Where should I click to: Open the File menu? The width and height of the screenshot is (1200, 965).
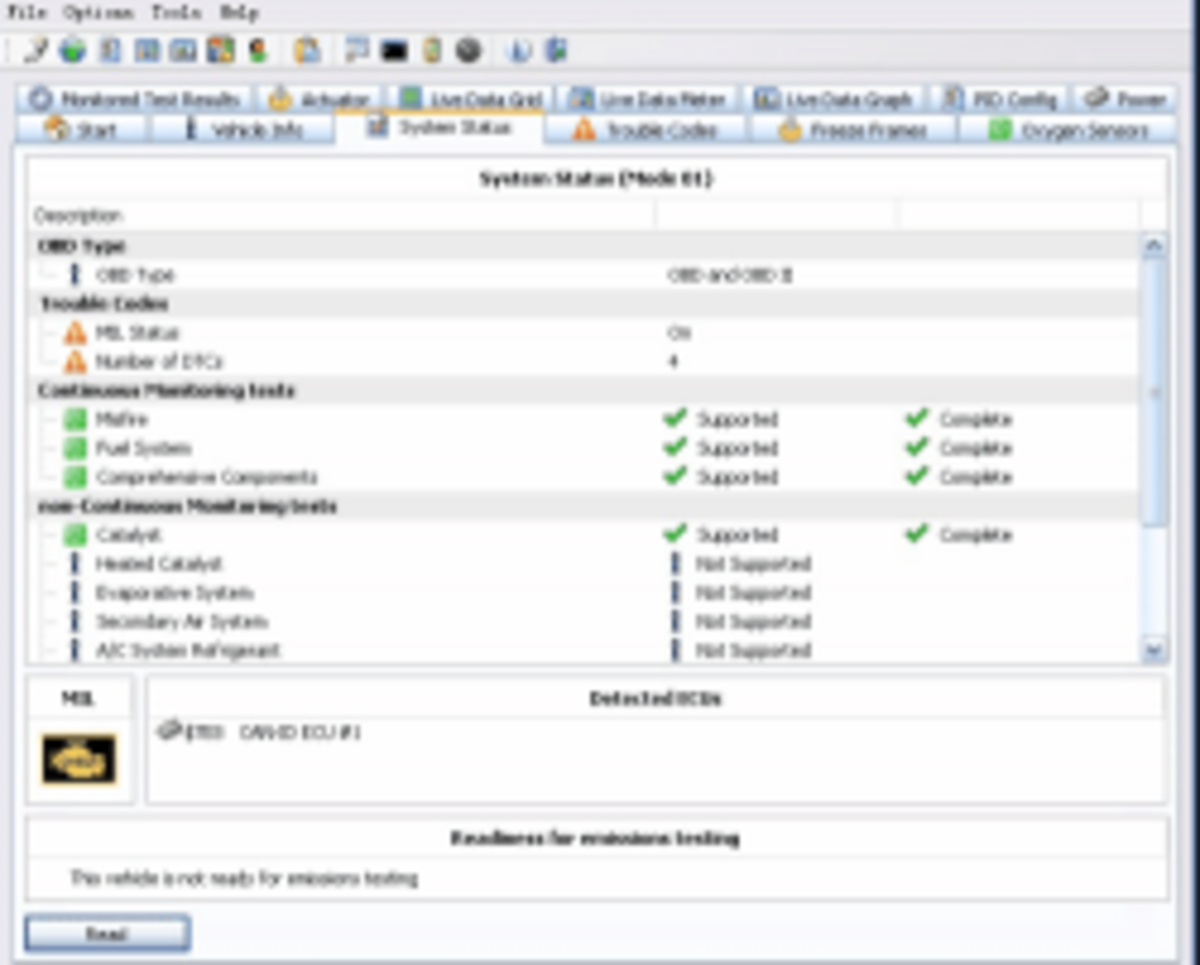pos(27,13)
